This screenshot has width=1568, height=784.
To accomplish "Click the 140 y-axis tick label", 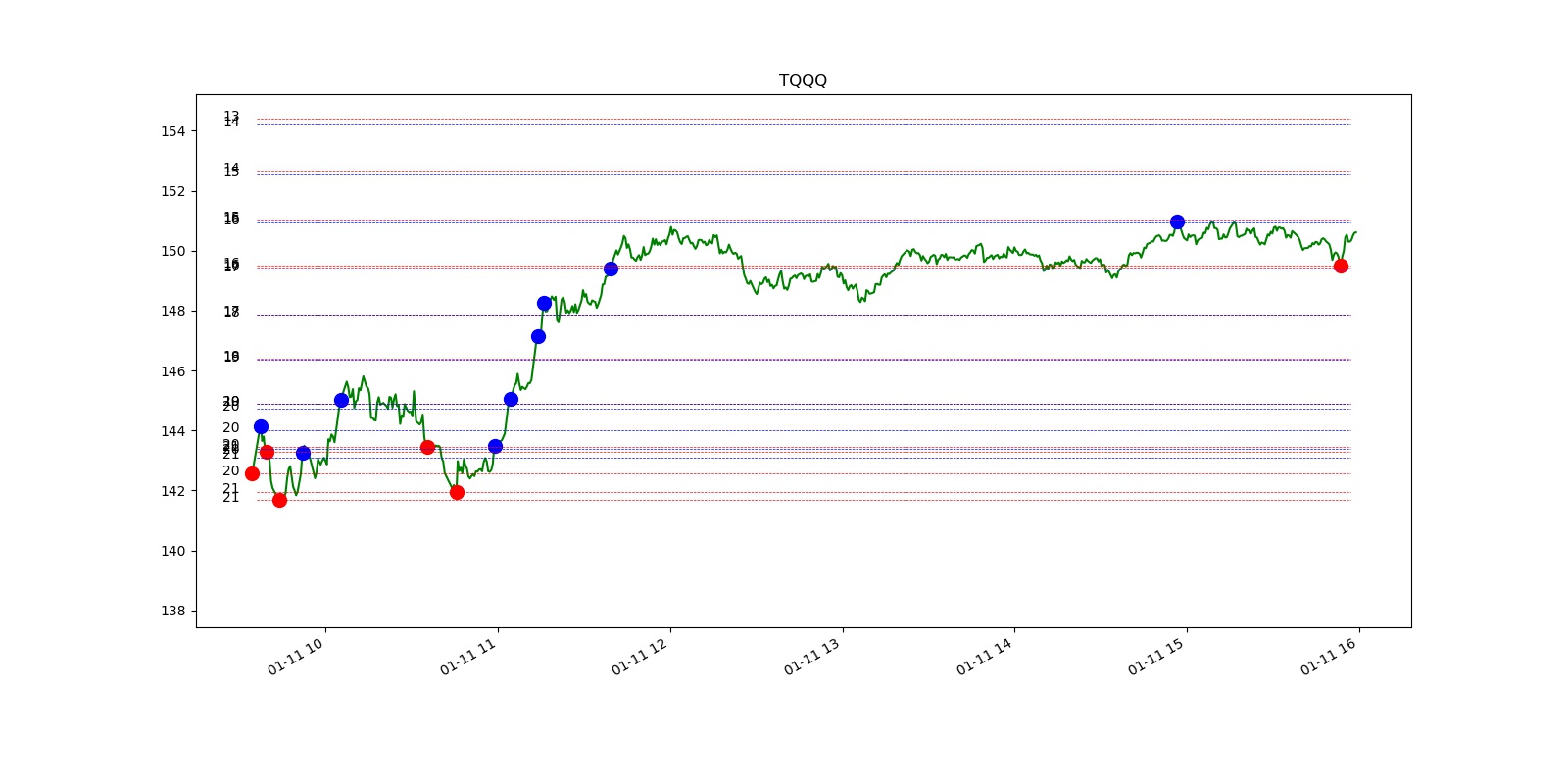I will (x=172, y=551).
